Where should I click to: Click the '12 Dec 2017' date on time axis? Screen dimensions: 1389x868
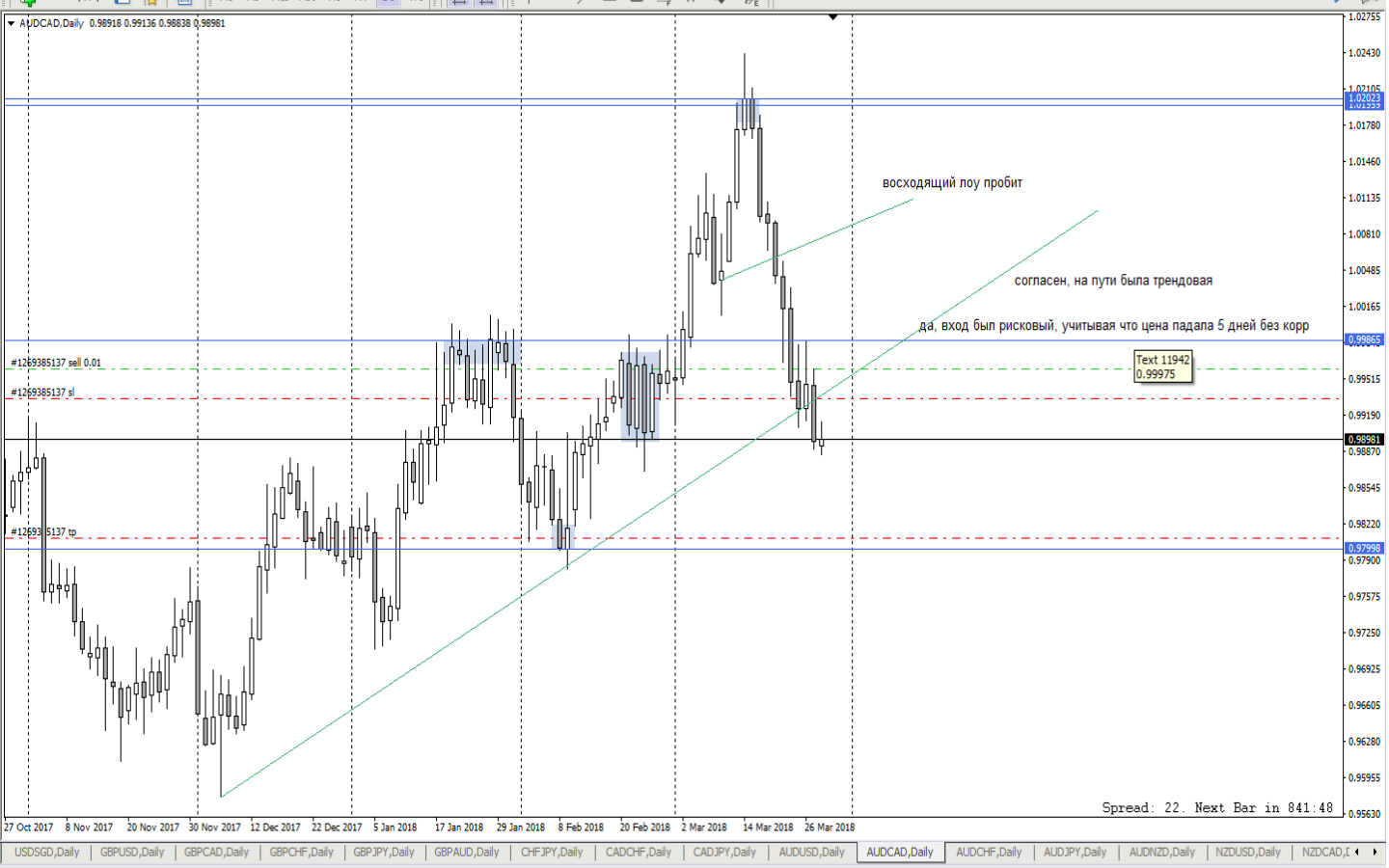275,827
